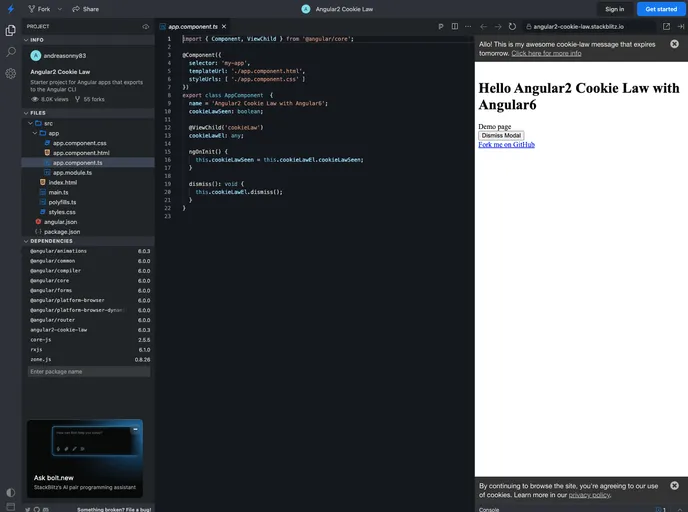Click the Angular2 Cookie Law title avatar

pyautogui.click(x=306, y=9)
